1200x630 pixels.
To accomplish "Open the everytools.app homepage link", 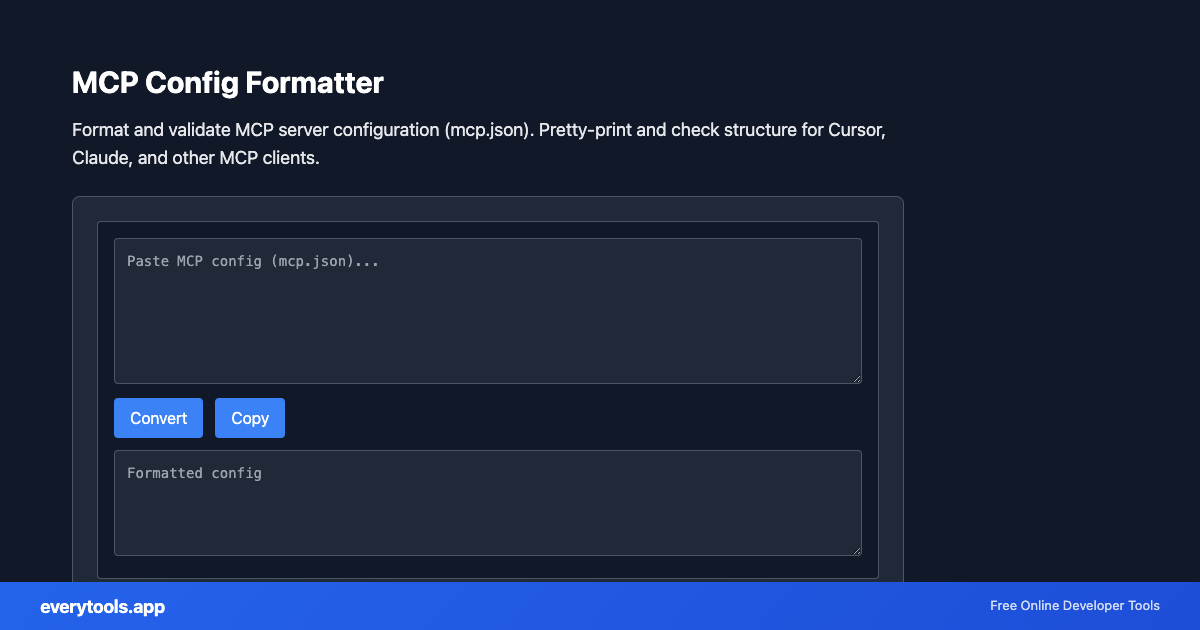I will coord(101,606).
